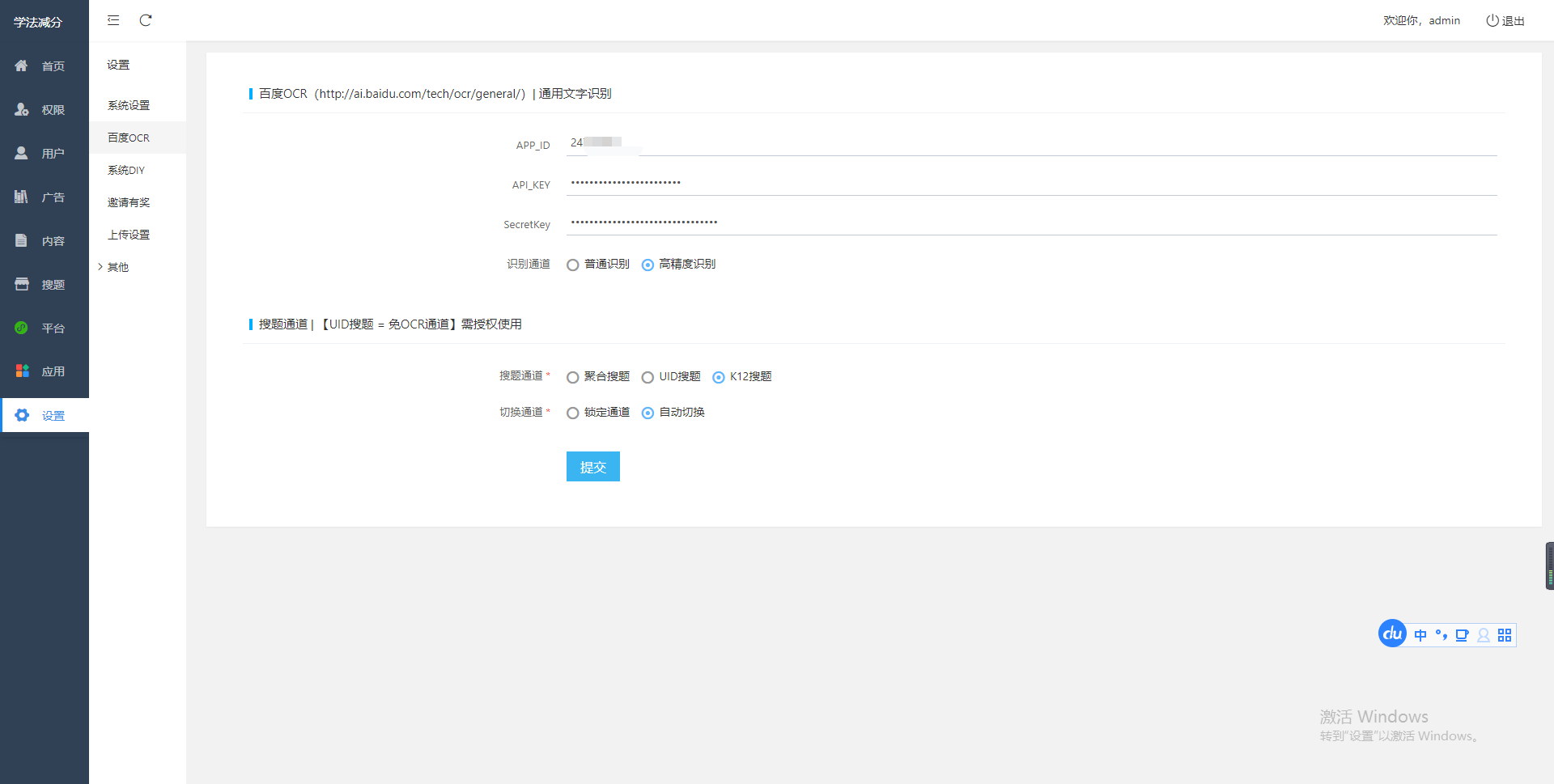Screen dimensions: 1554x784
Task: Open the IME toolbox grid icon
Action: [1505, 635]
